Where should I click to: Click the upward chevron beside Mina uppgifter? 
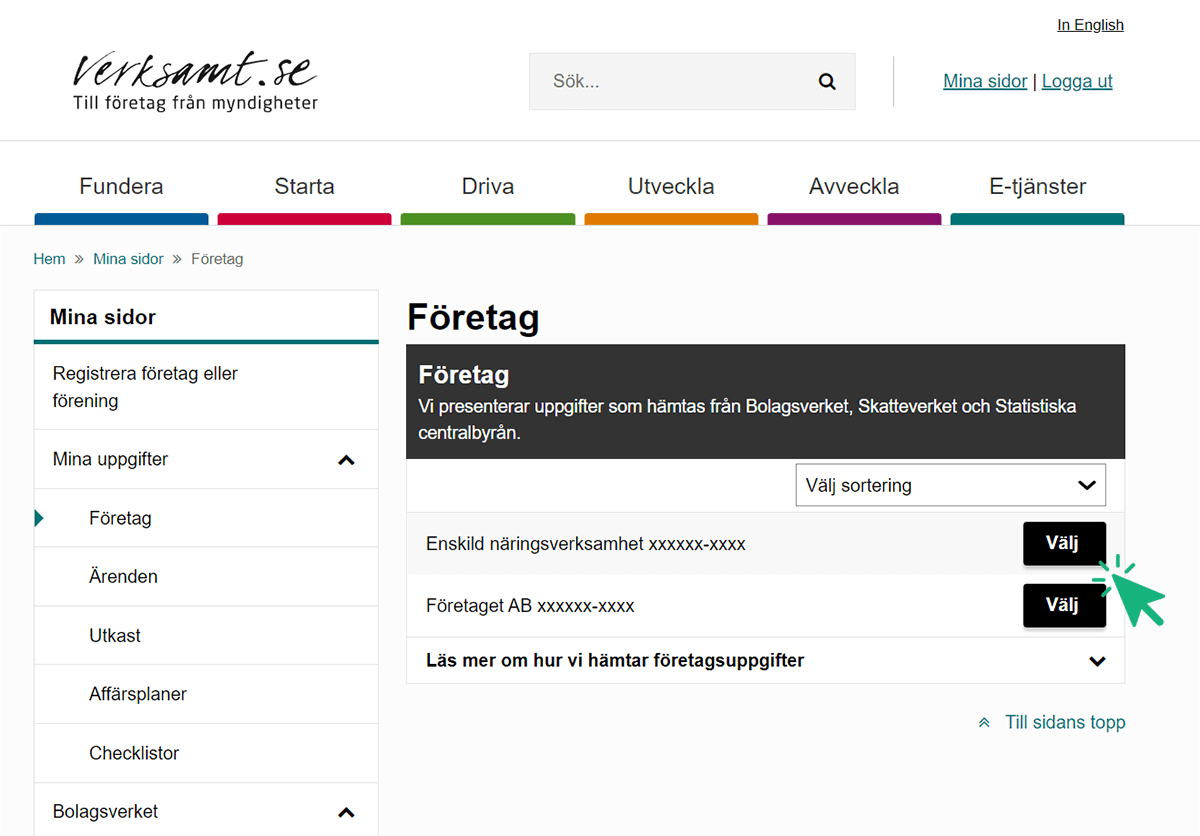coord(346,459)
